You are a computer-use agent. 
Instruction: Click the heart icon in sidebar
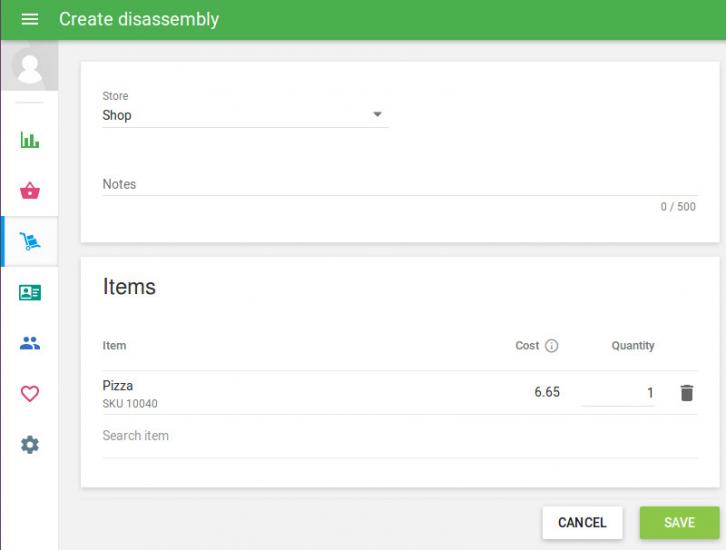[x=30, y=394]
